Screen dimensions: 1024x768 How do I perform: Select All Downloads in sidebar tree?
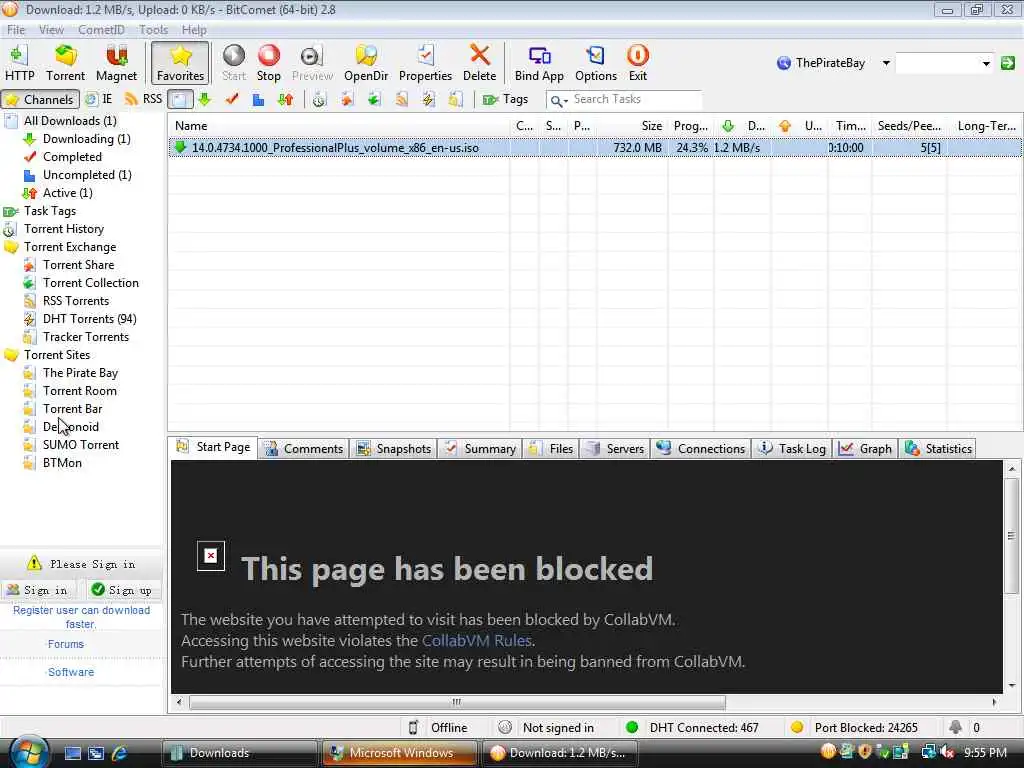point(70,121)
